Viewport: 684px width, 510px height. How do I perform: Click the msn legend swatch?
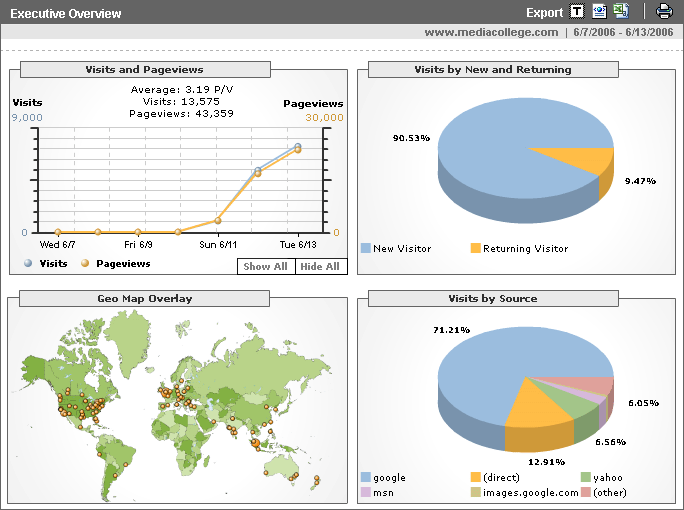pos(366,492)
